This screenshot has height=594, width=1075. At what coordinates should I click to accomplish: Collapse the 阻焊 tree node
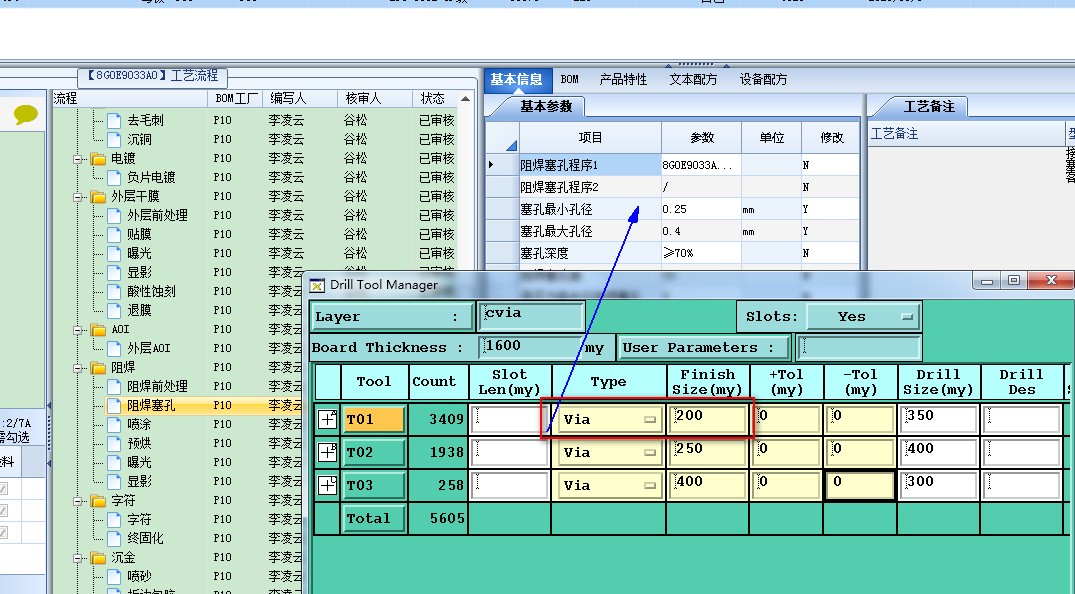tap(78, 368)
